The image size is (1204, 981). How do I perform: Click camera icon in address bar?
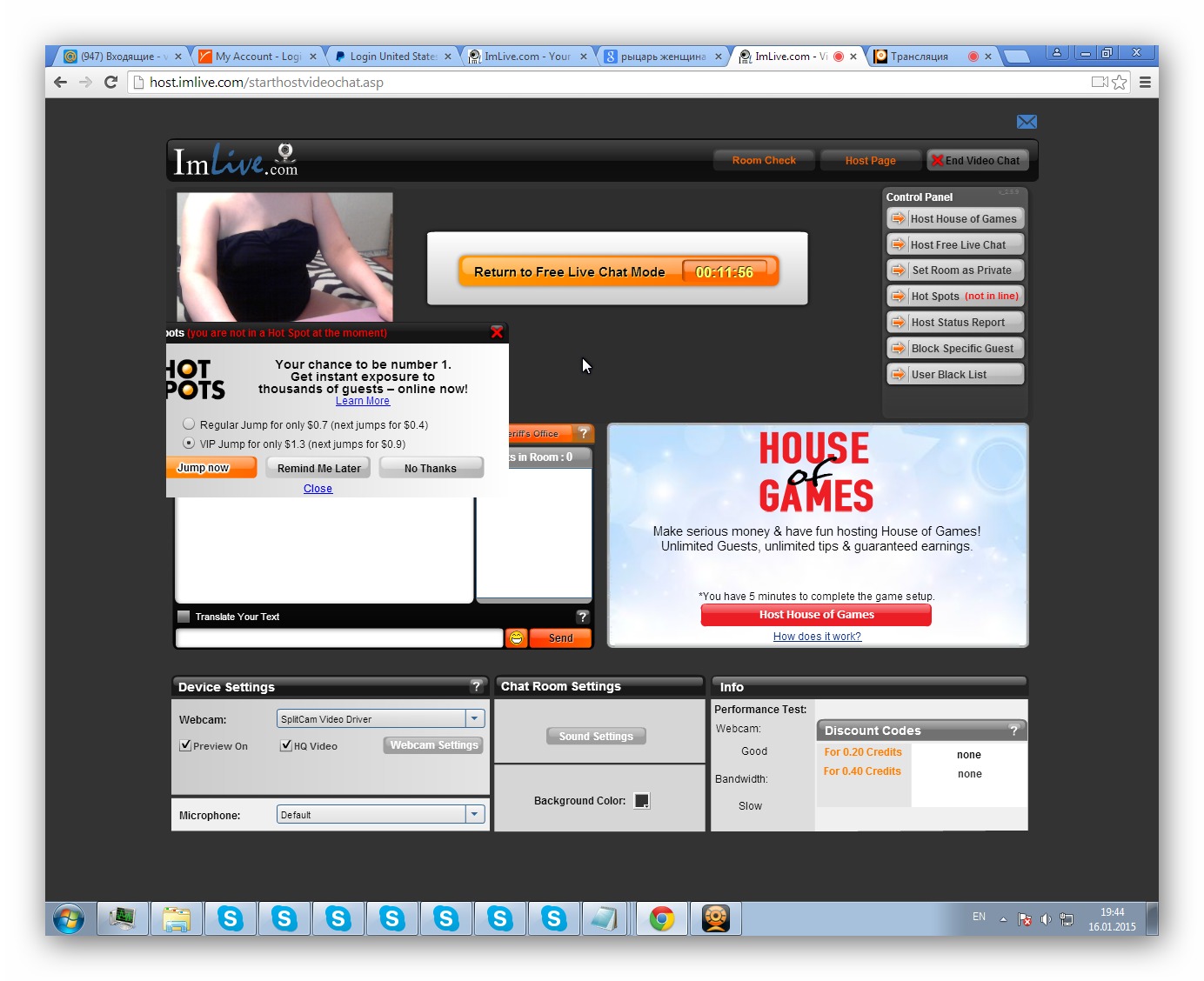pyautogui.click(x=1100, y=82)
